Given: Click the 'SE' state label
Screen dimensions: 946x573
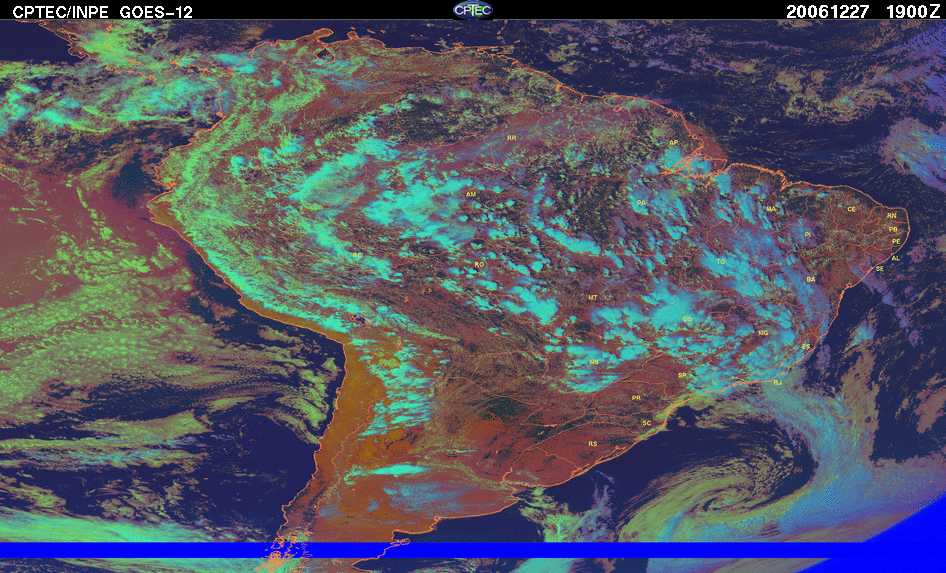Looking at the screenshot, I should 880,269.
